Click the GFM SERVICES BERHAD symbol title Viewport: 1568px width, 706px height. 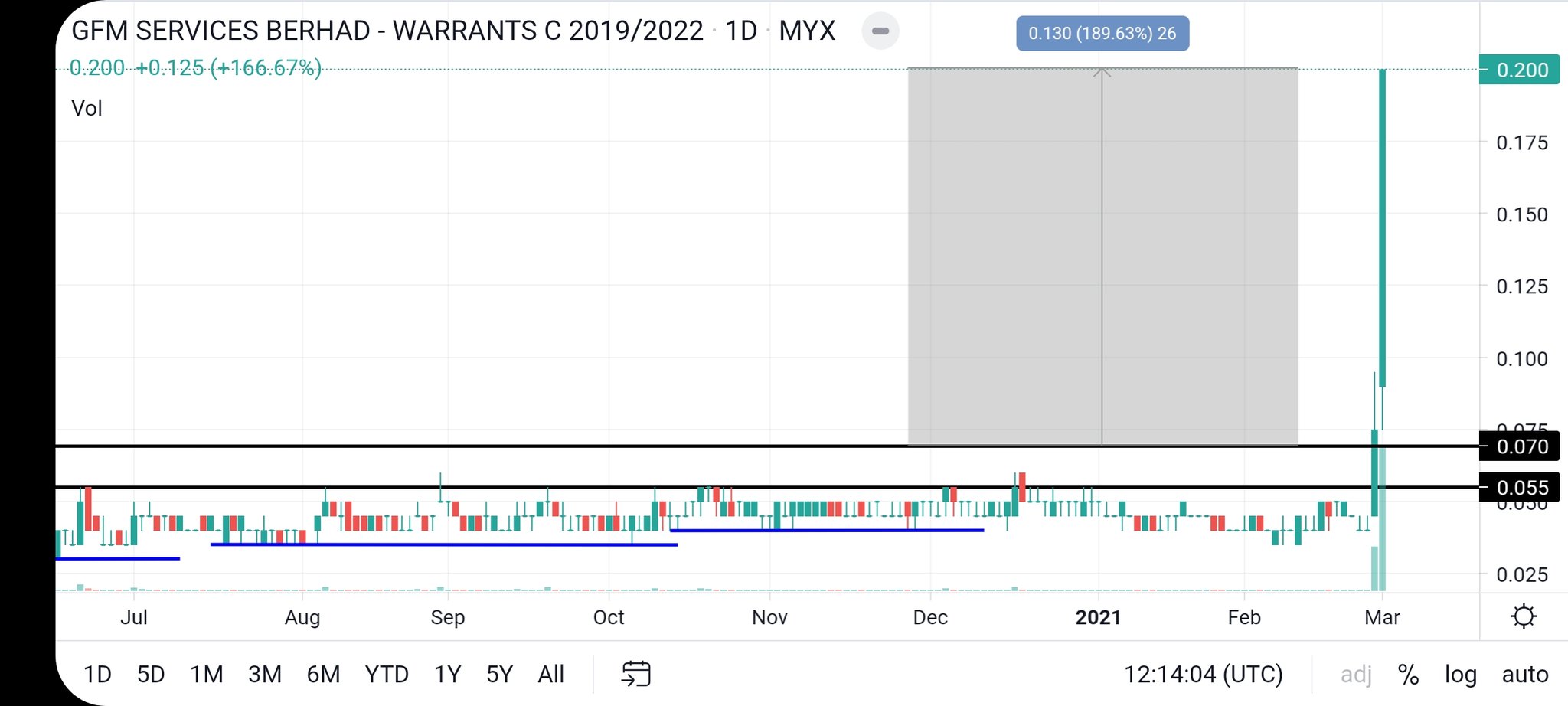click(387, 31)
